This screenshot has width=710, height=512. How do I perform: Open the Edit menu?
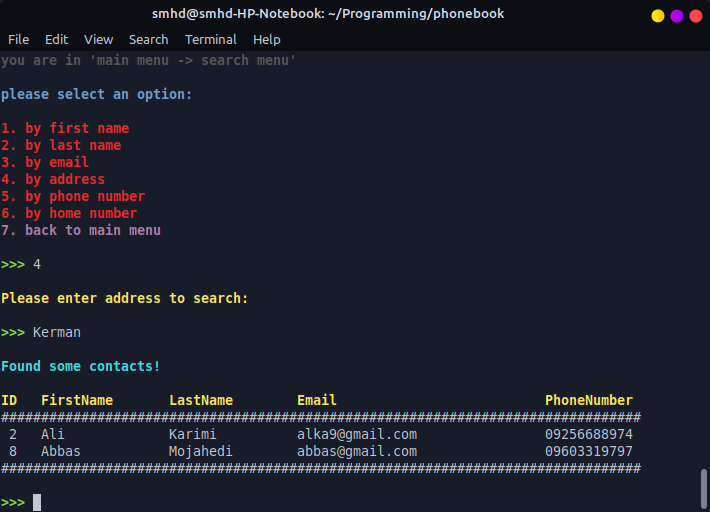tap(57, 40)
